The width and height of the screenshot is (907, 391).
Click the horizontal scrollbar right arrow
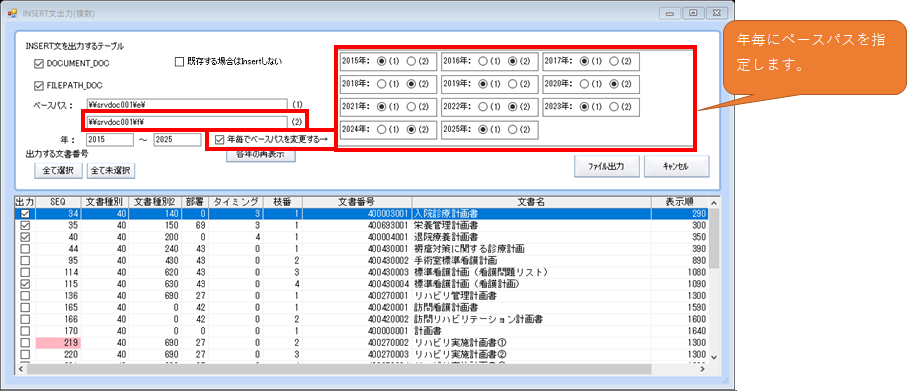tap(703, 368)
